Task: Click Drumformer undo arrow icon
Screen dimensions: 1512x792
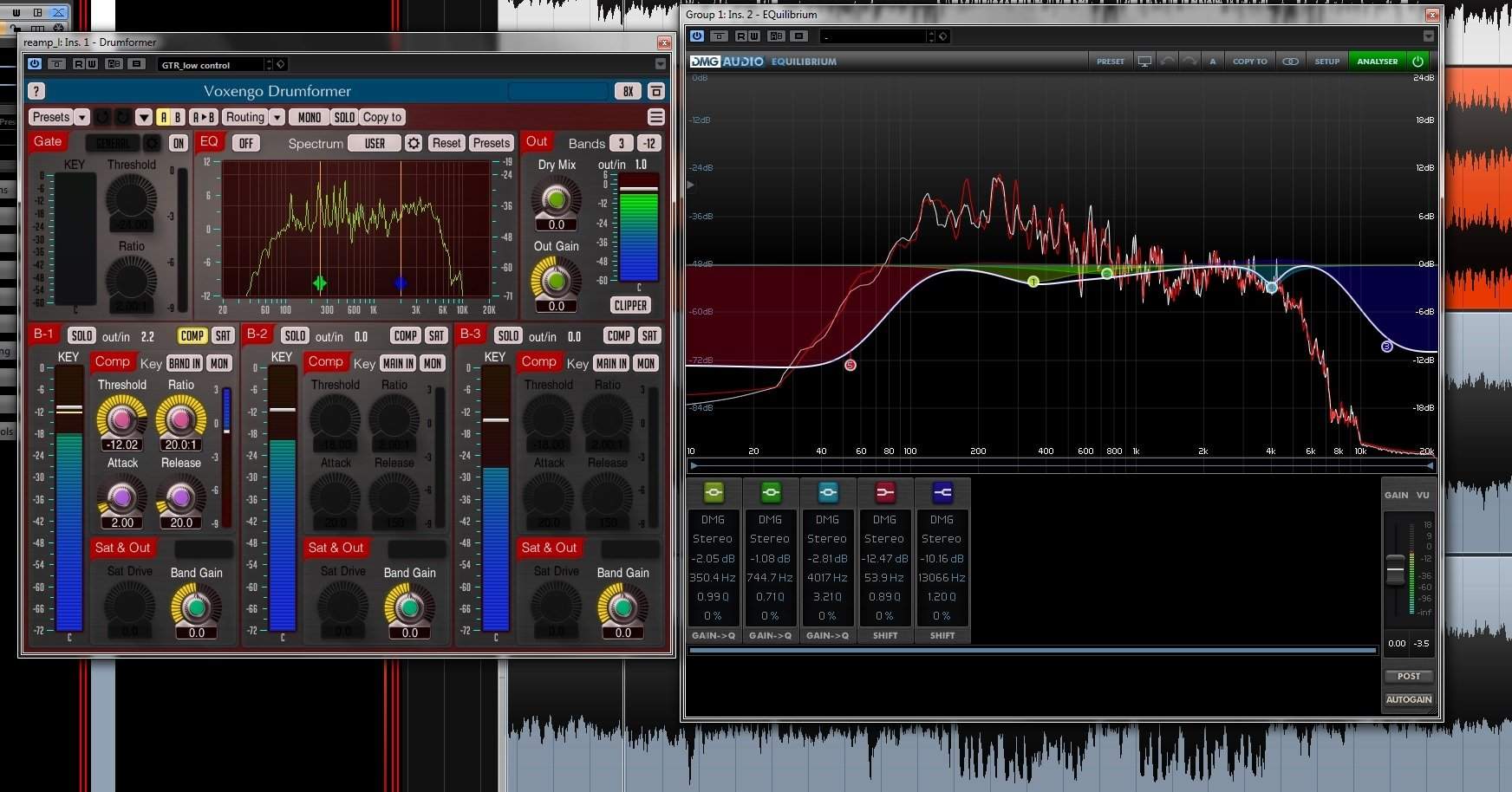Action: 102,117
